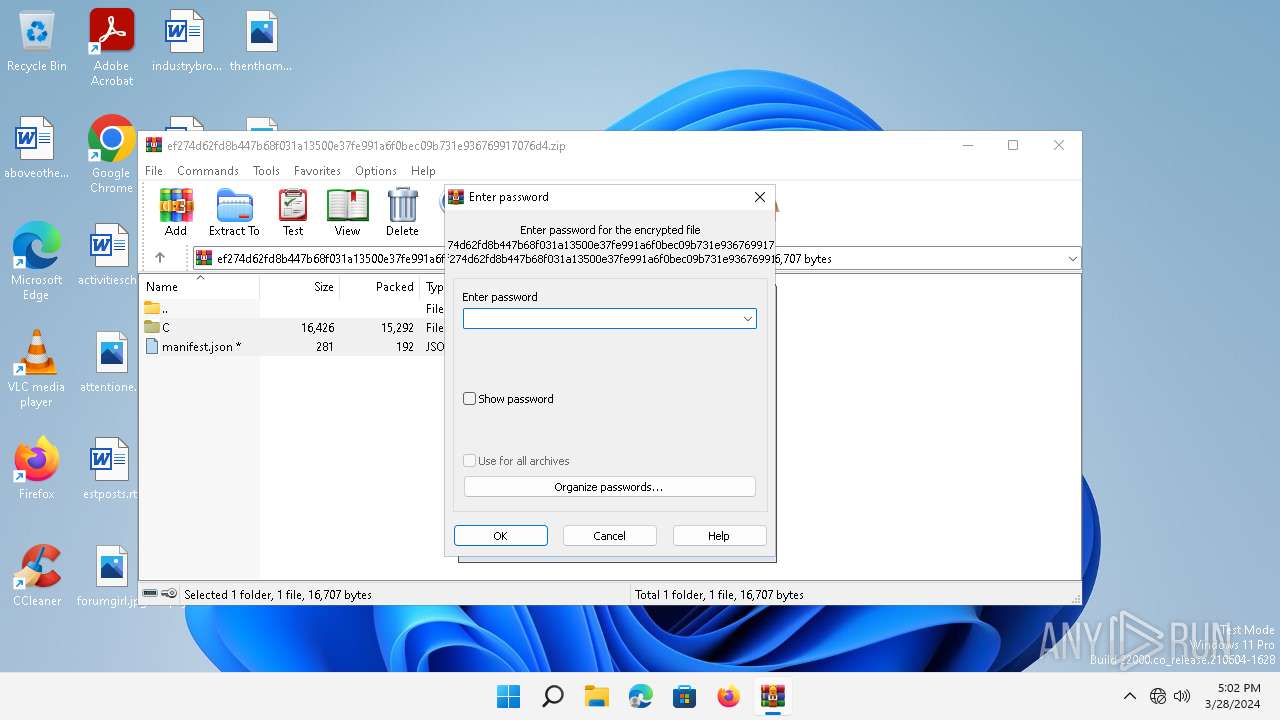Sort by Size column header
This screenshot has width=1280, height=720.
click(300, 287)
